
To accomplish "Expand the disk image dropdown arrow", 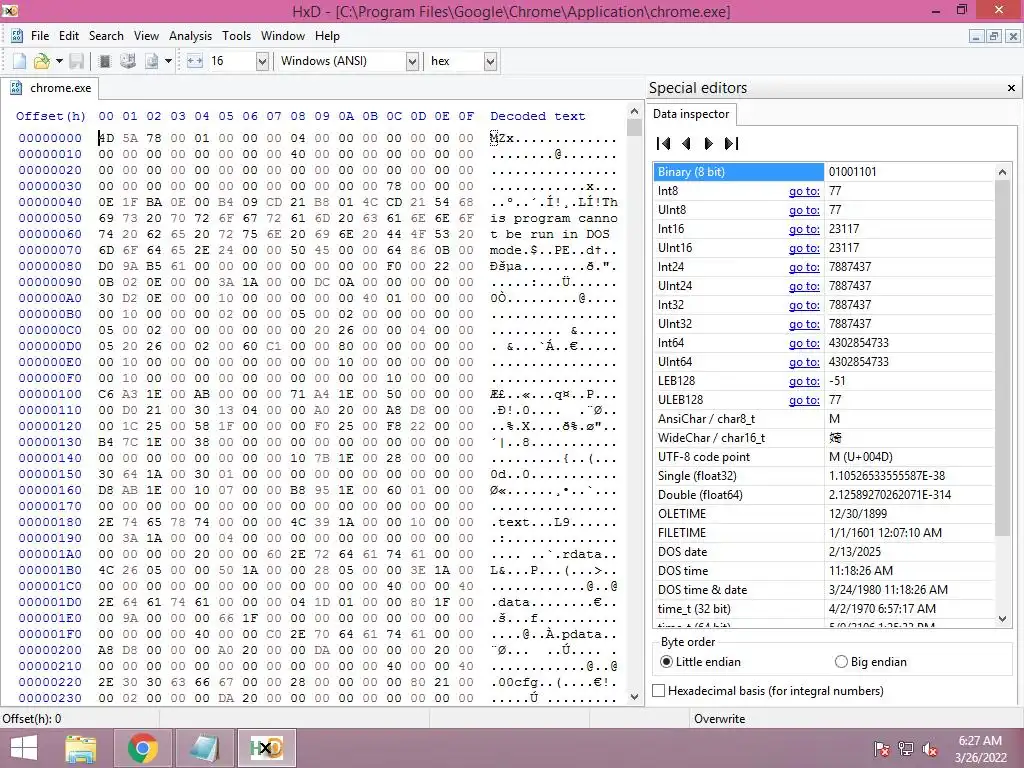I will [x=168, y=61].
